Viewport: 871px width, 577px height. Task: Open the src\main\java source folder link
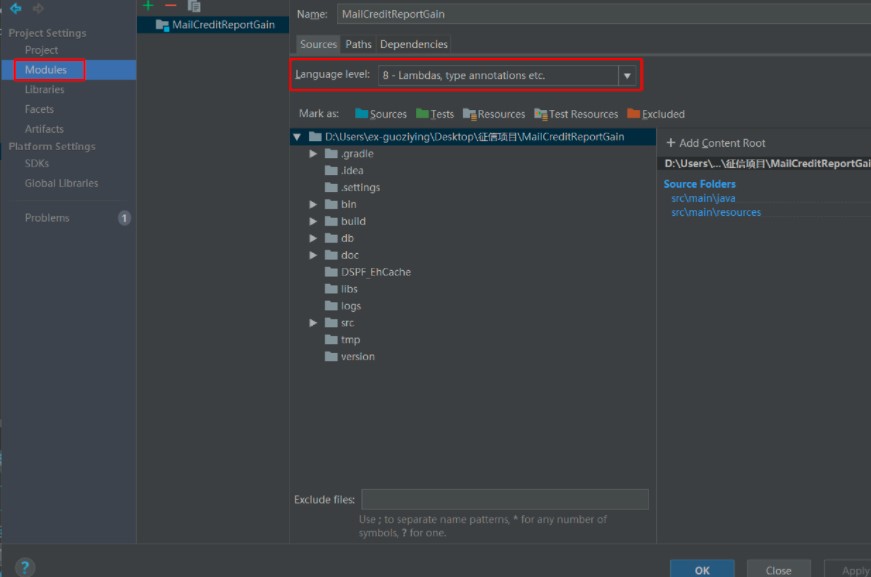(x=703, y=198)
